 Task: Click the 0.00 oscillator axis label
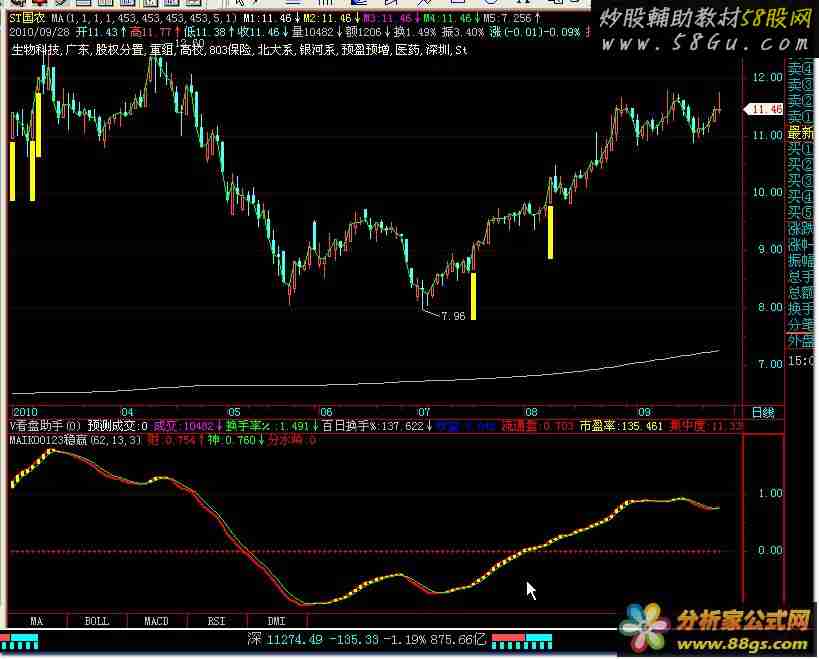[x=770, y=550]
